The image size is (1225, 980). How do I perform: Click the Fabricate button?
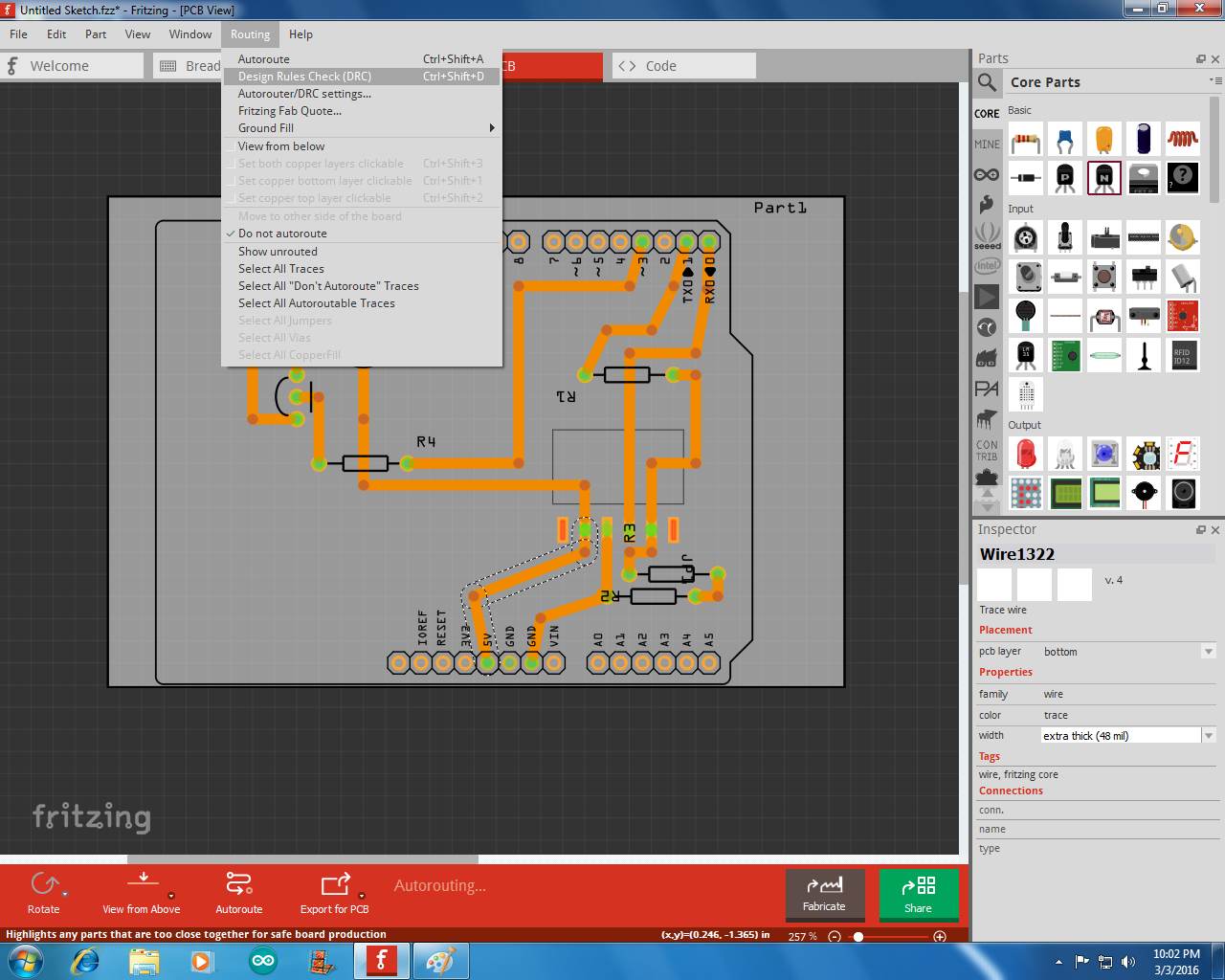pyautogui.click(x=824, y=894)
